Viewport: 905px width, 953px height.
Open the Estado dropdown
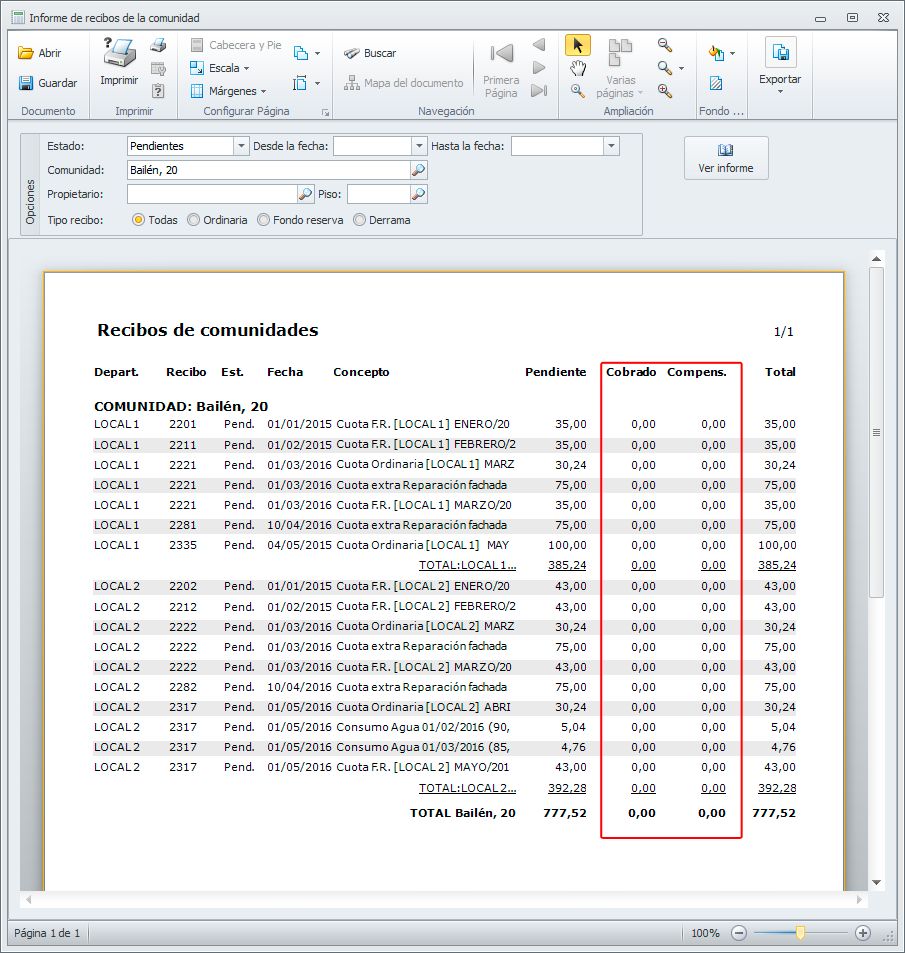click(x=240, y=146)
